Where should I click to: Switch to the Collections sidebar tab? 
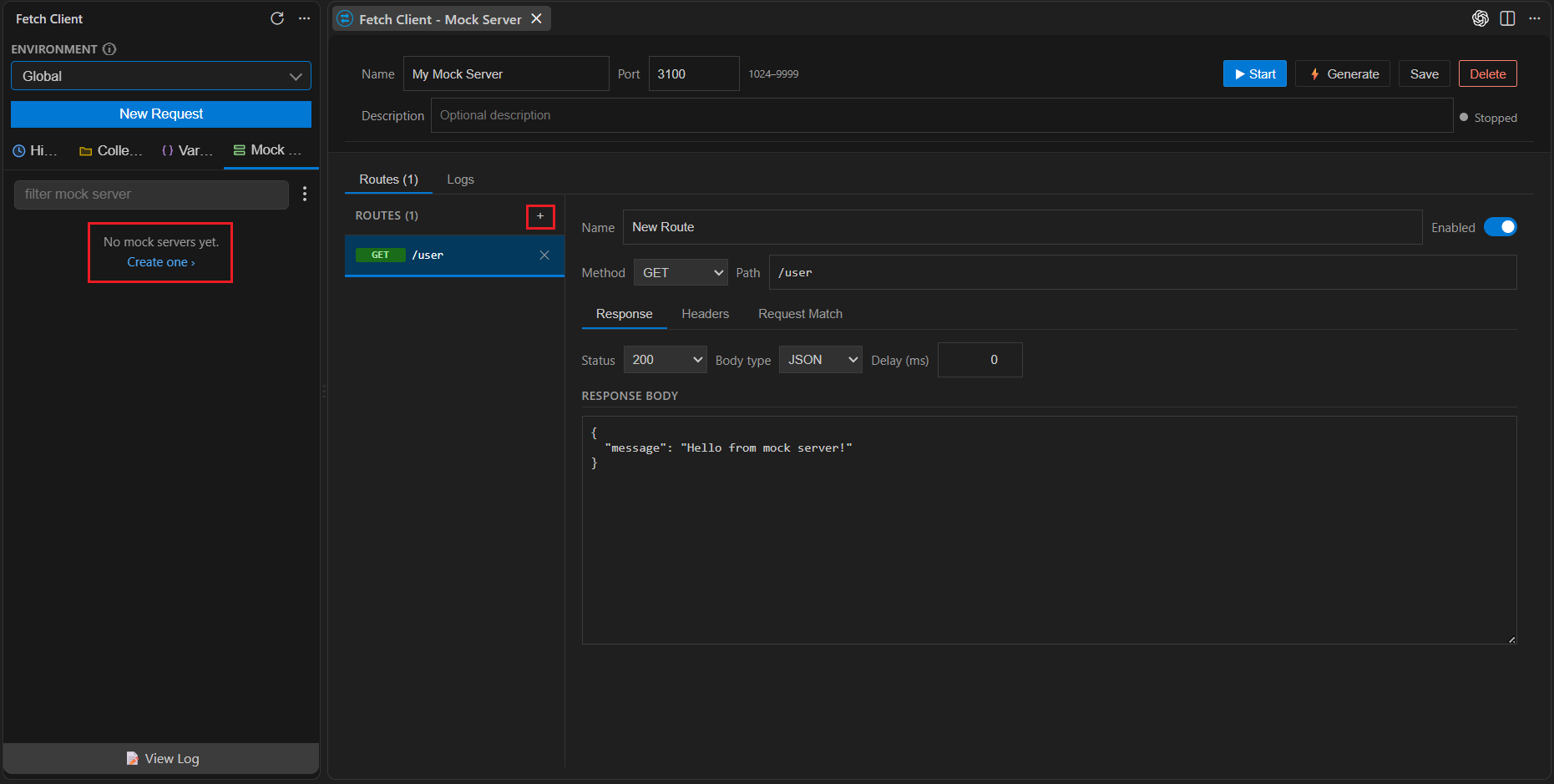pos(111,150)
